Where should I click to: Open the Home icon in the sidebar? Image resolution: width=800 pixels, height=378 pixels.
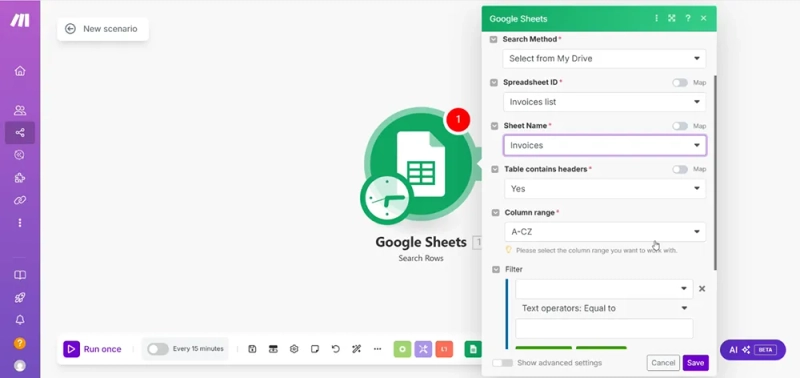[x=20, y=71]
